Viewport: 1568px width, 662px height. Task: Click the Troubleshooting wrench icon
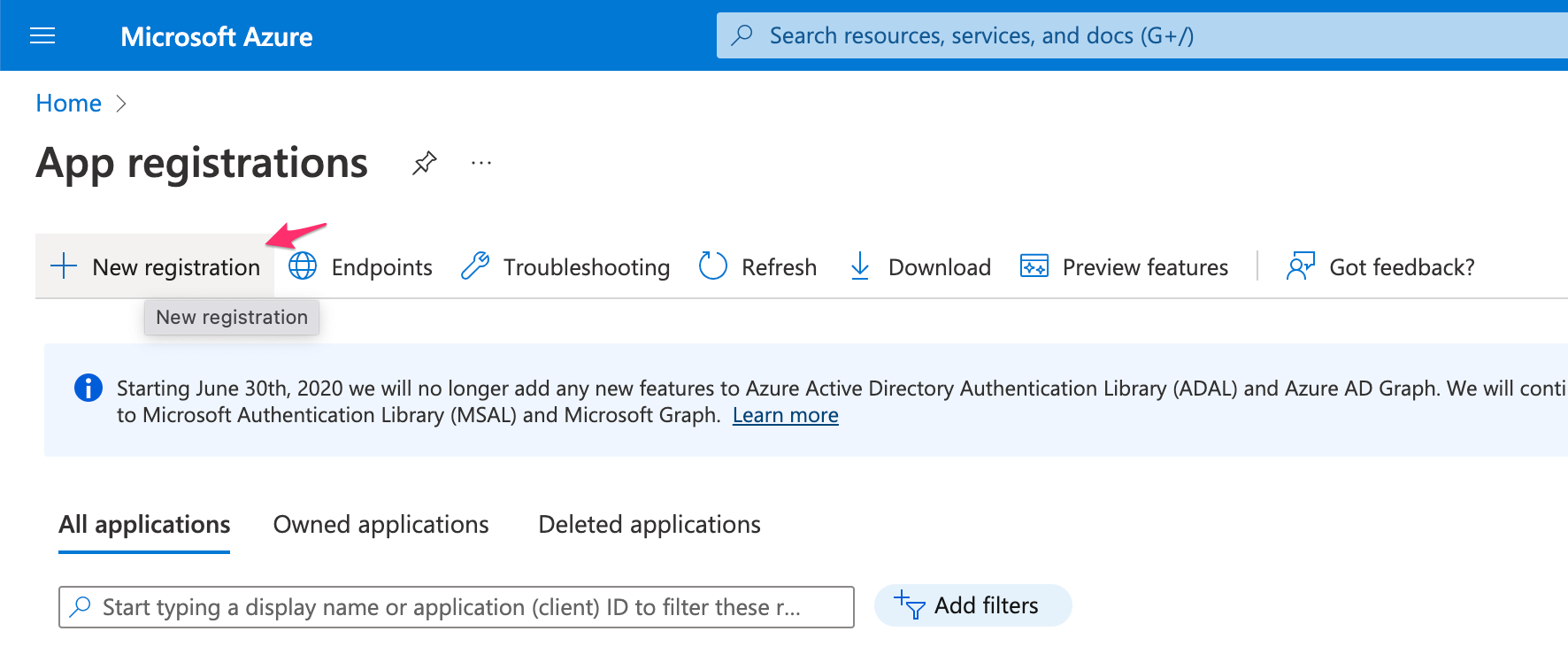click(x=475, y=266)
